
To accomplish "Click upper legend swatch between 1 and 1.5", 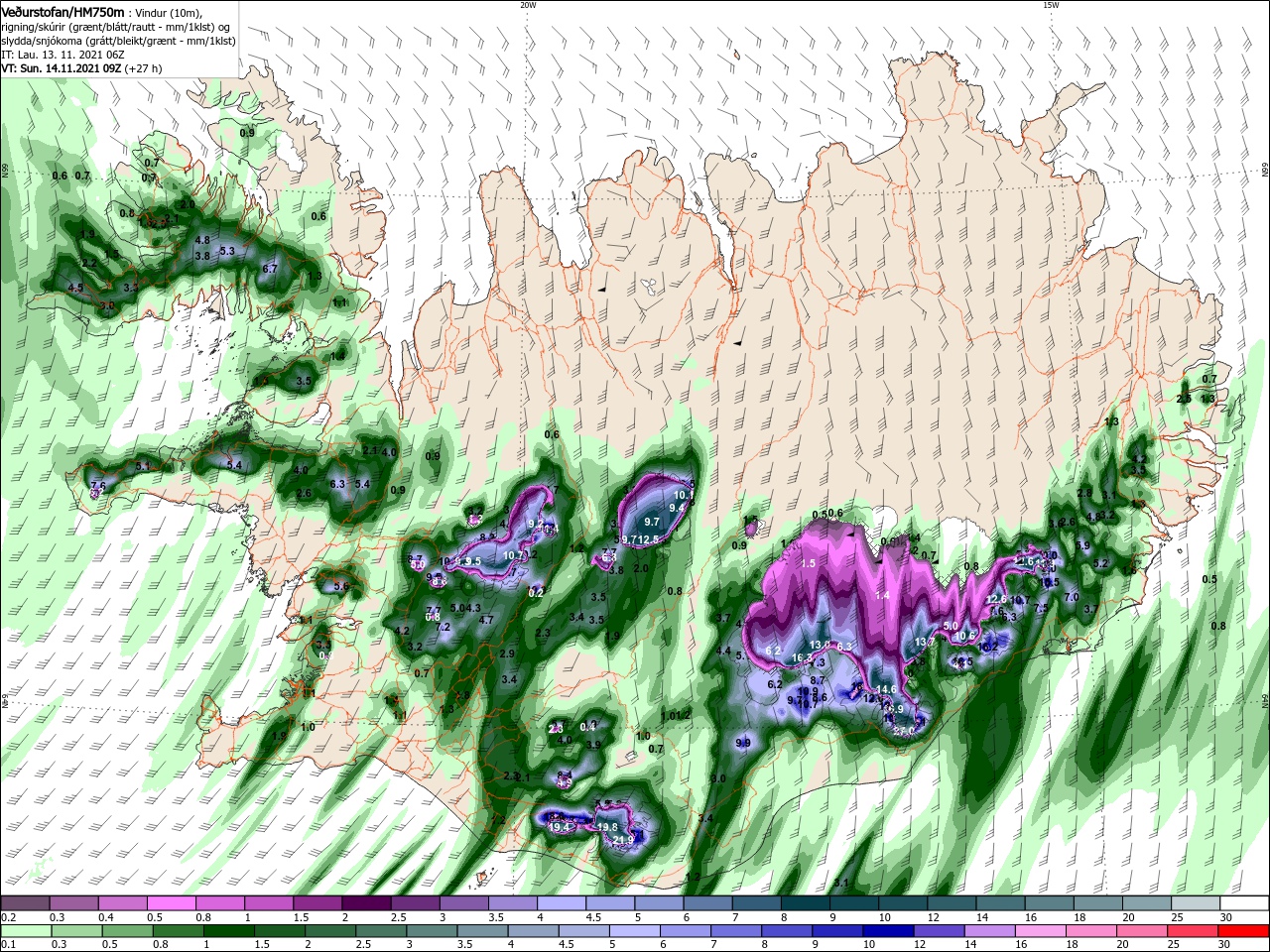I will 270,903.
